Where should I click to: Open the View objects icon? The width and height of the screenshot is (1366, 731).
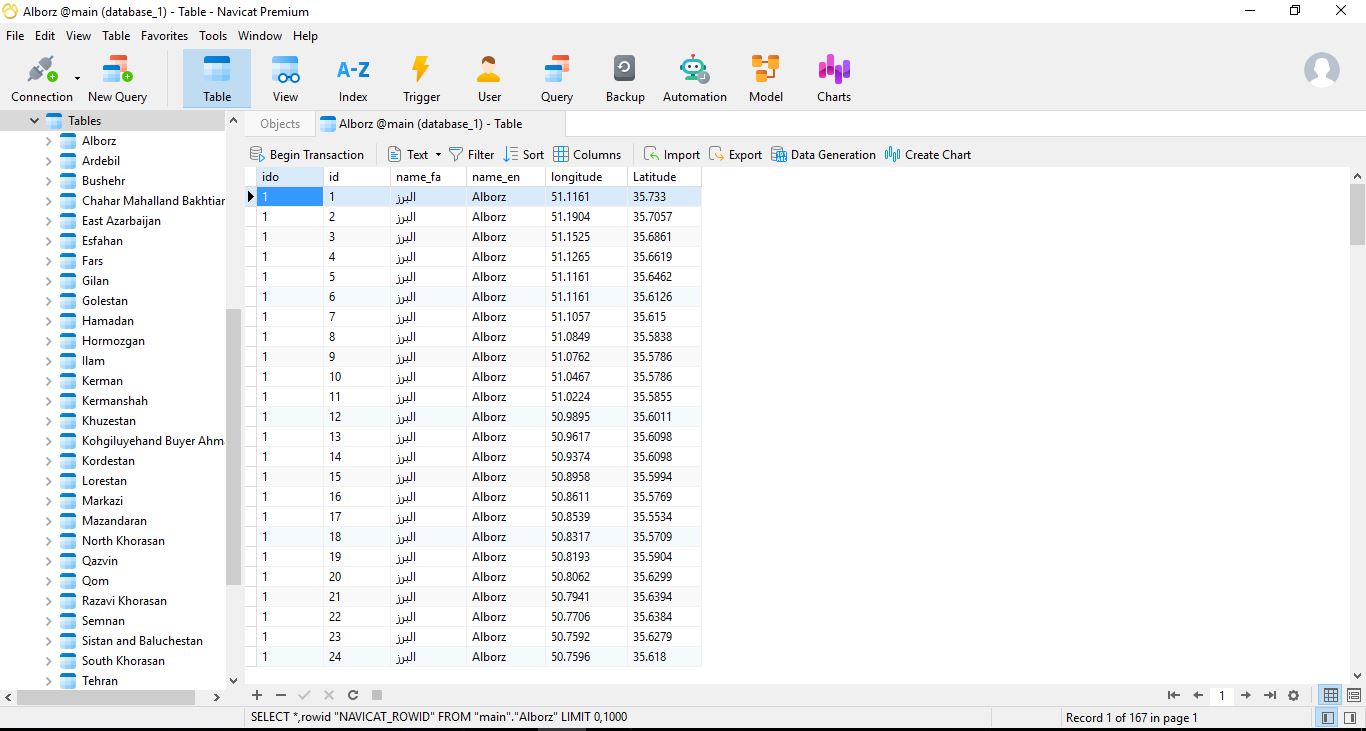point(285,78)
